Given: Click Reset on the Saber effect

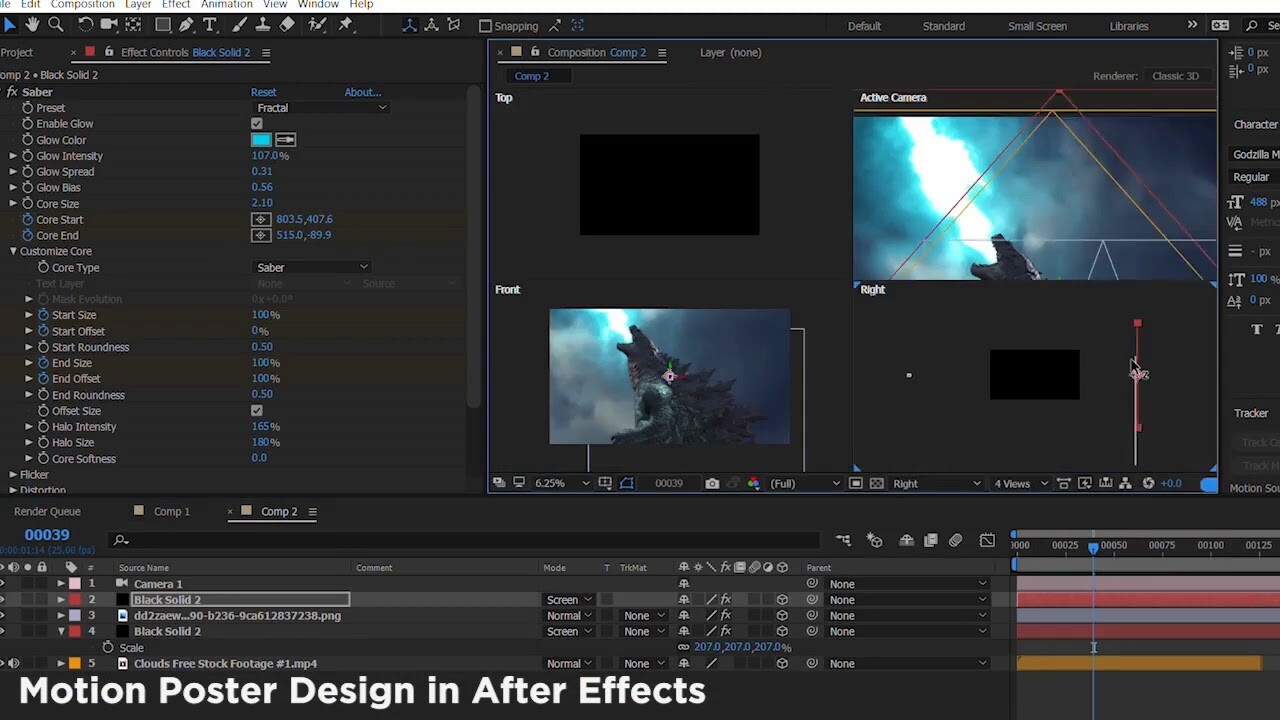Looking at the screenshot, I should 263,91.
